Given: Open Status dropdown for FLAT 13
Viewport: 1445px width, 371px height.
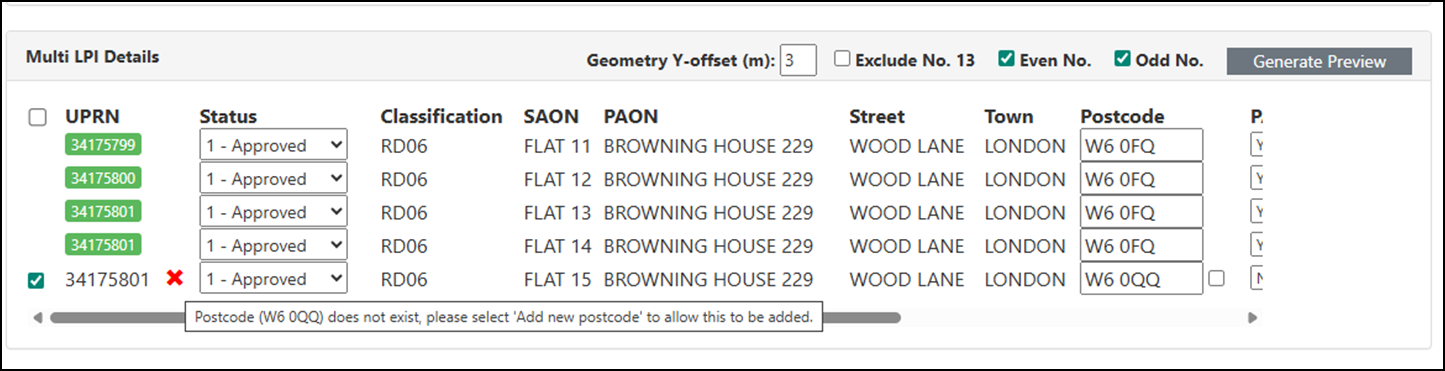Looking at the screenshot, I should click(273, 212).
